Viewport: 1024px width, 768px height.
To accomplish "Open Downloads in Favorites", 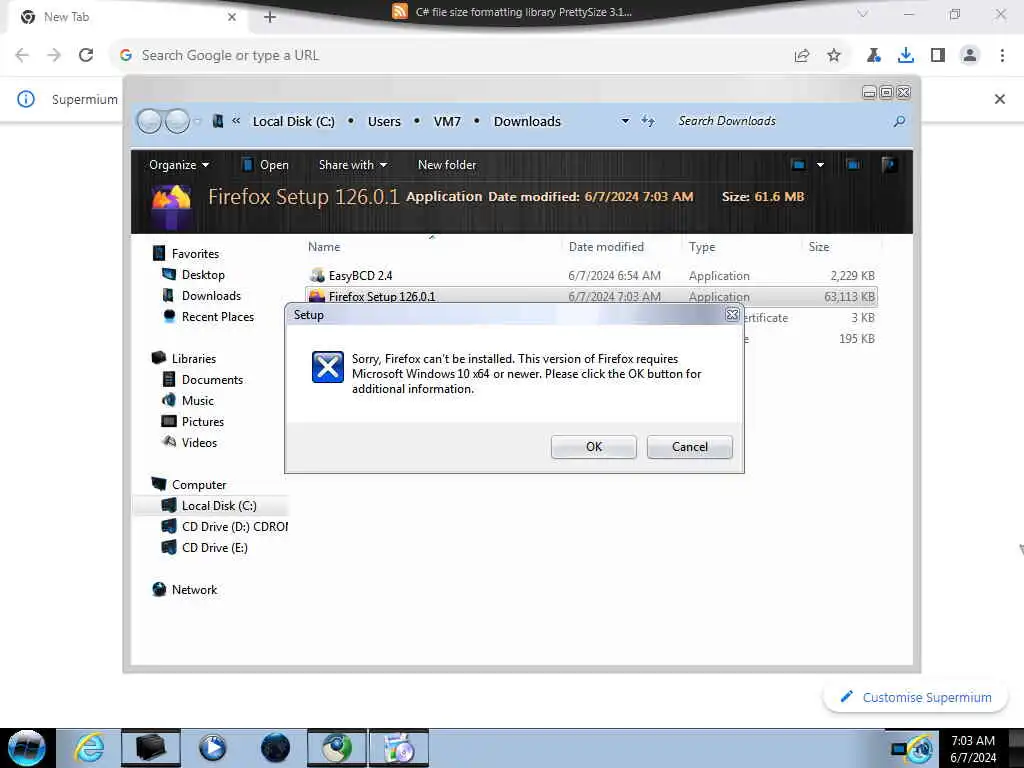I will [211, 296].
